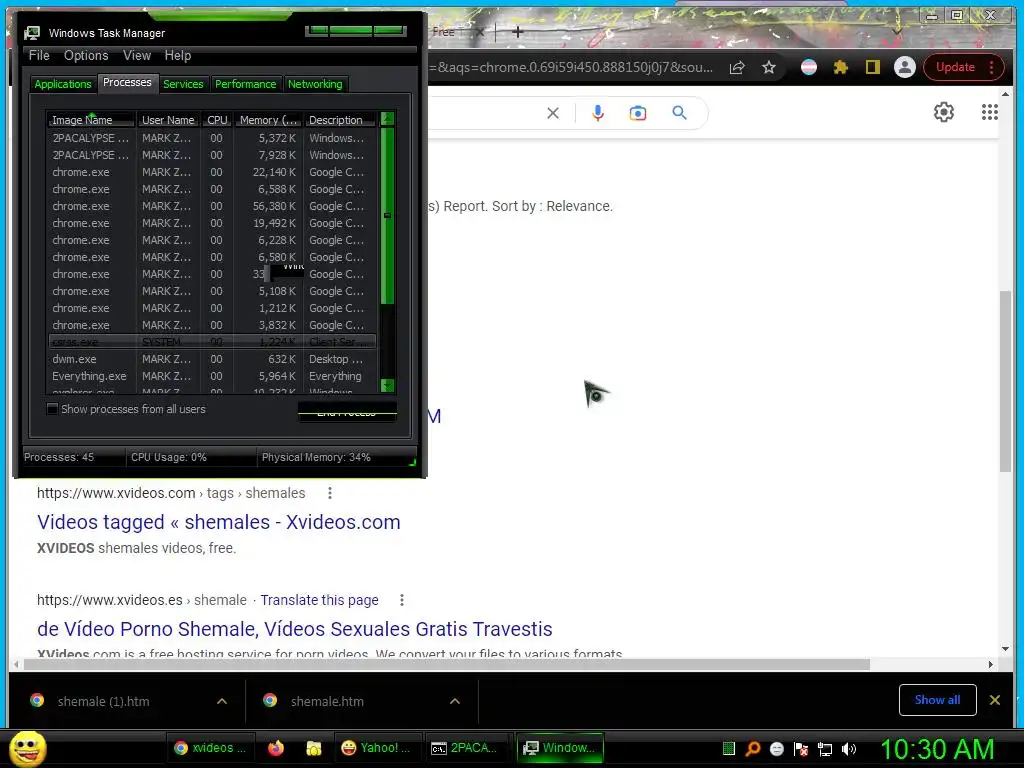Click process list scrollbar down arrow

[x=387, y=386]
